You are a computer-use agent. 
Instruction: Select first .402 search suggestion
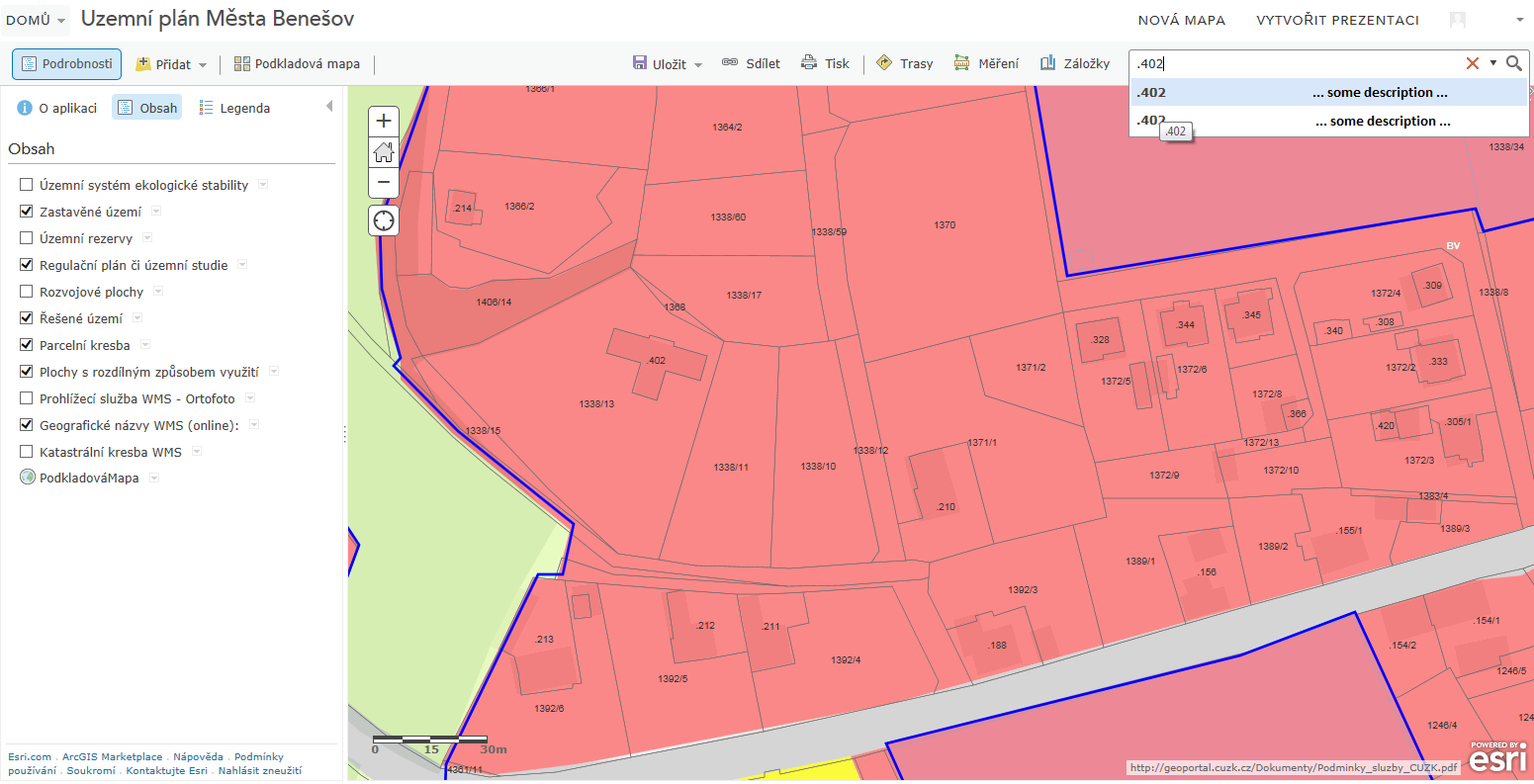(1329, 92)
